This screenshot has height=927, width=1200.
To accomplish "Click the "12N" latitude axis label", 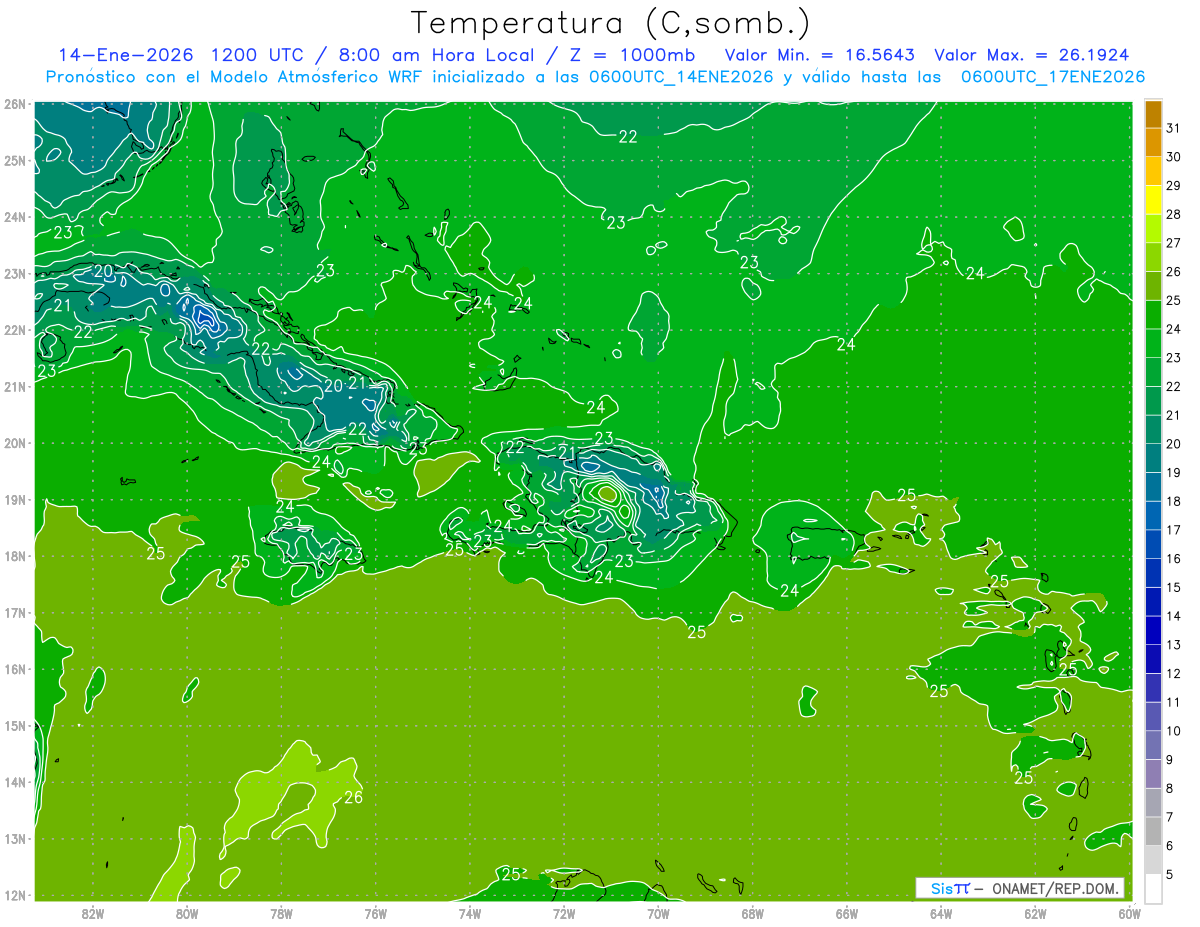I will (x=14, y=895).
